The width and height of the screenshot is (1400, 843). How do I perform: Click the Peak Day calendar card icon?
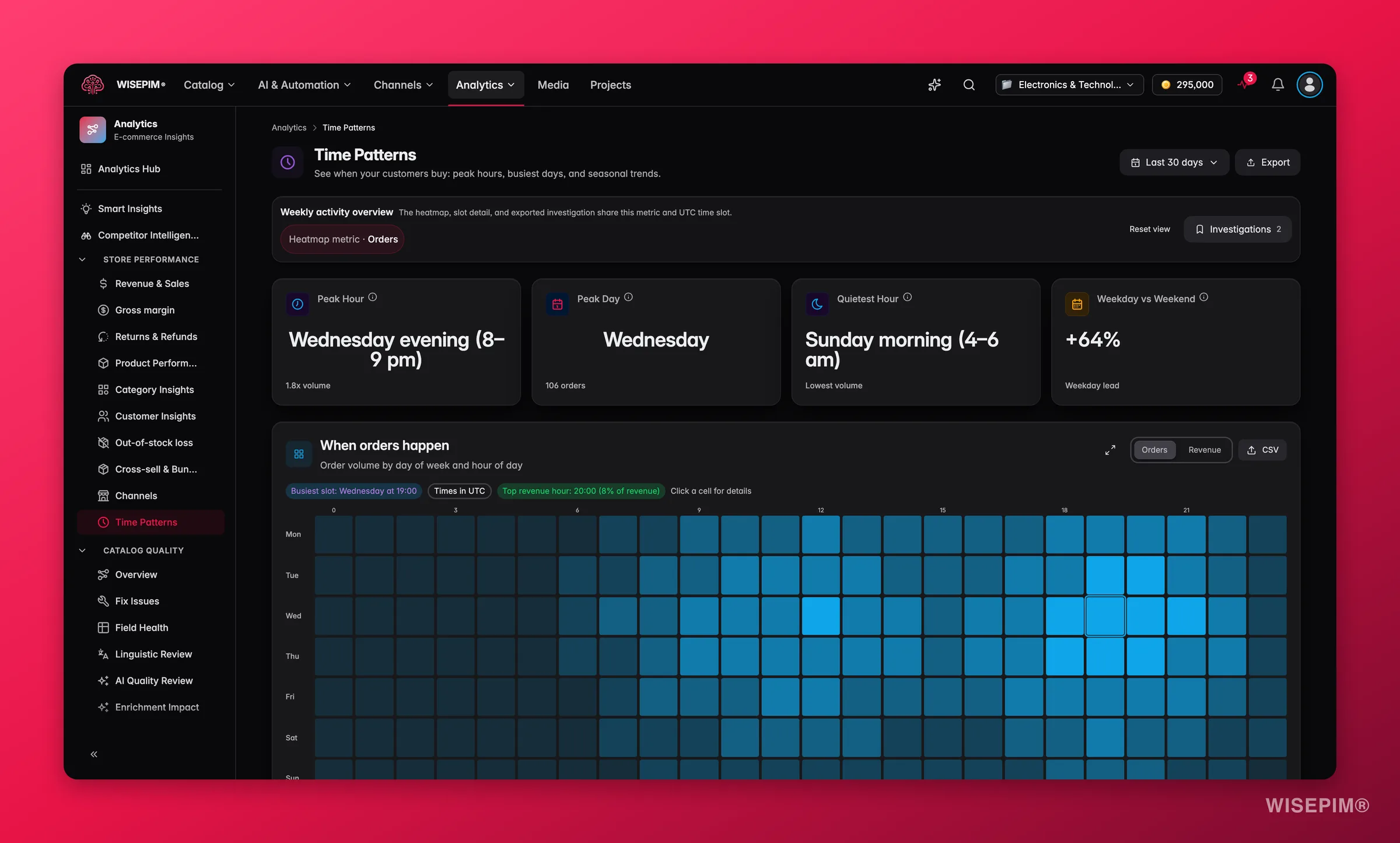pos(557,304)
